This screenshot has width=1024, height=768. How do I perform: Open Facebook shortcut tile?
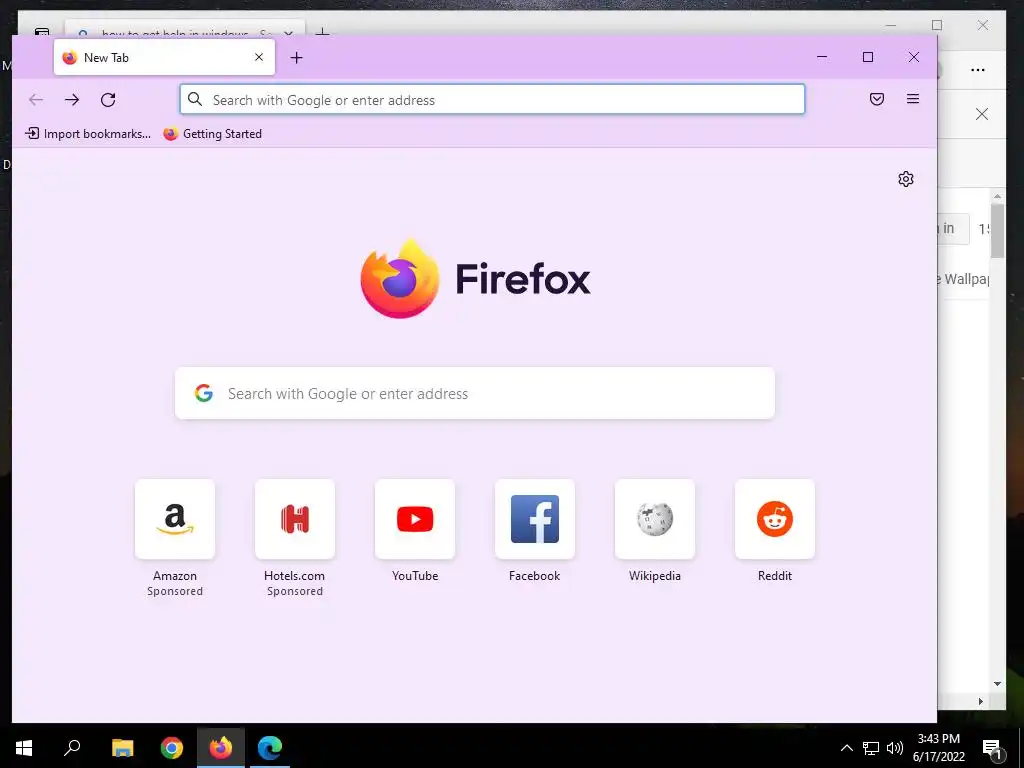tap(535, 519)
